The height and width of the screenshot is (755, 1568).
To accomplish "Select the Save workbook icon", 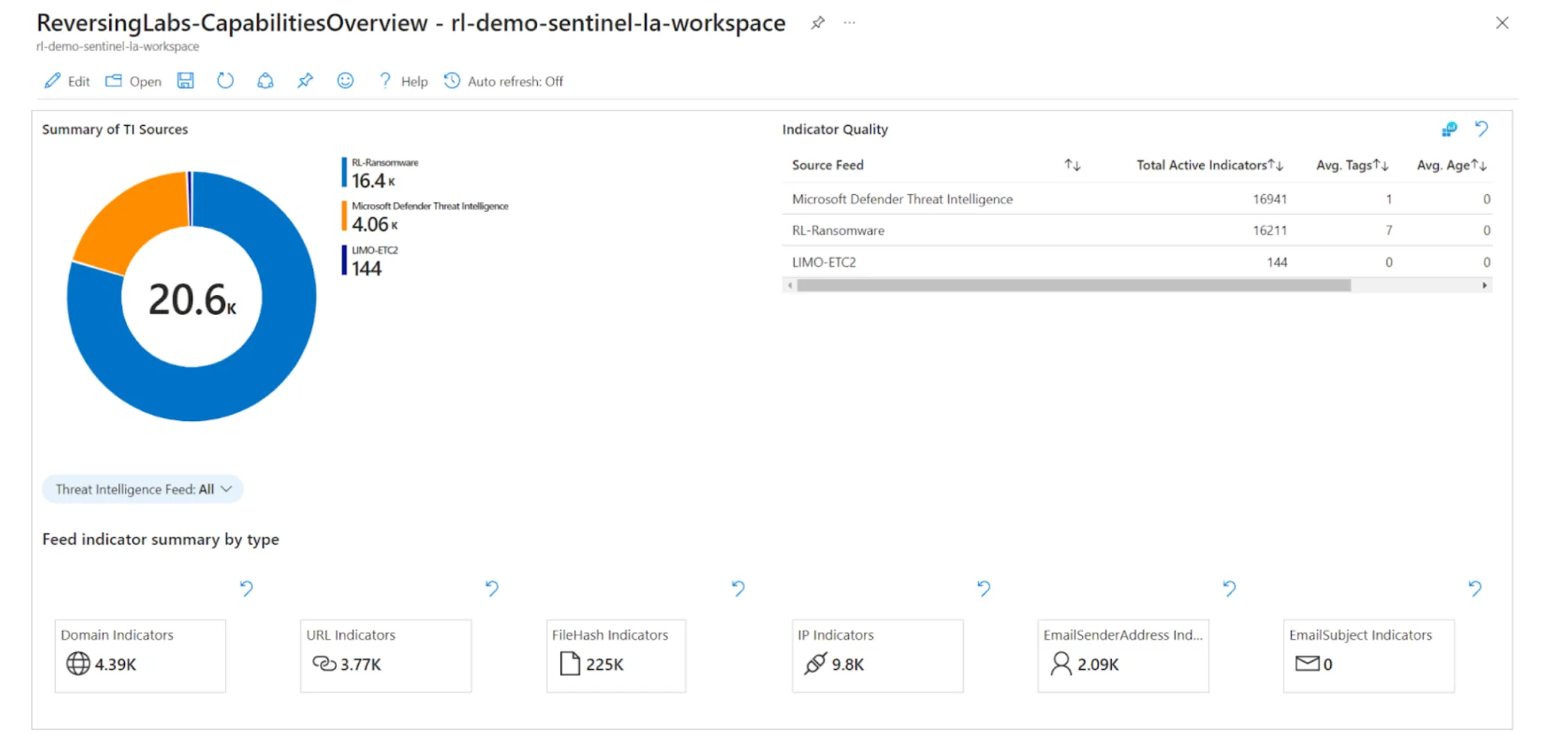I will pos(185,80).
